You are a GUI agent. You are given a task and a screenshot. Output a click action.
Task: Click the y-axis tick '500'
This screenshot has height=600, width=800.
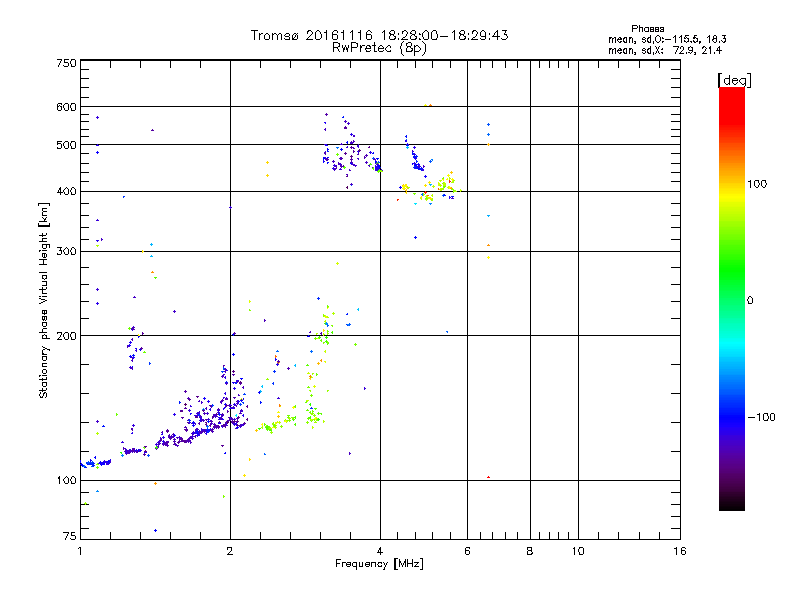66,145
